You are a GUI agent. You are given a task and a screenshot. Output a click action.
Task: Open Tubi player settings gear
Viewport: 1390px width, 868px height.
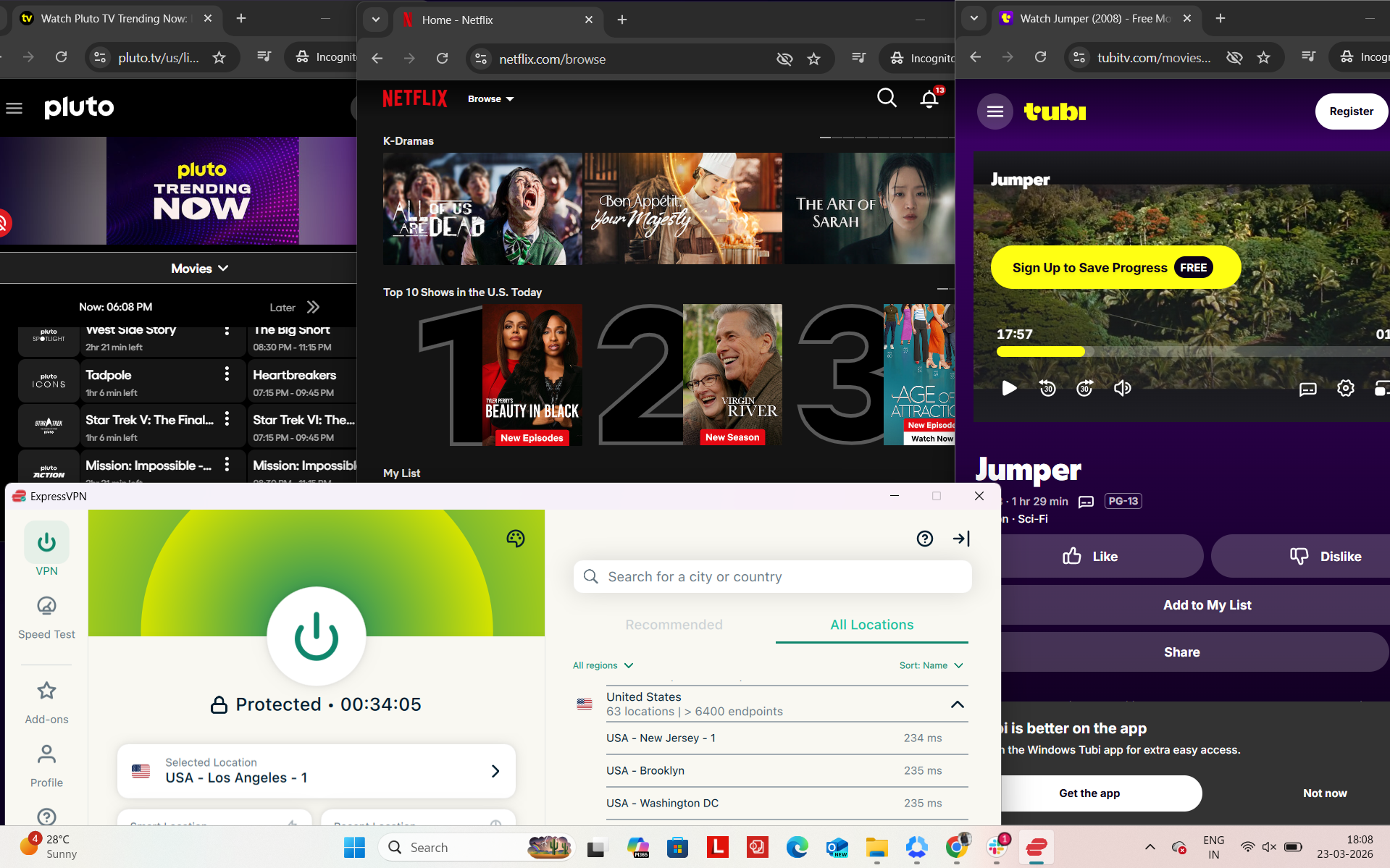pyautogui.click(x=1345, y=388)
